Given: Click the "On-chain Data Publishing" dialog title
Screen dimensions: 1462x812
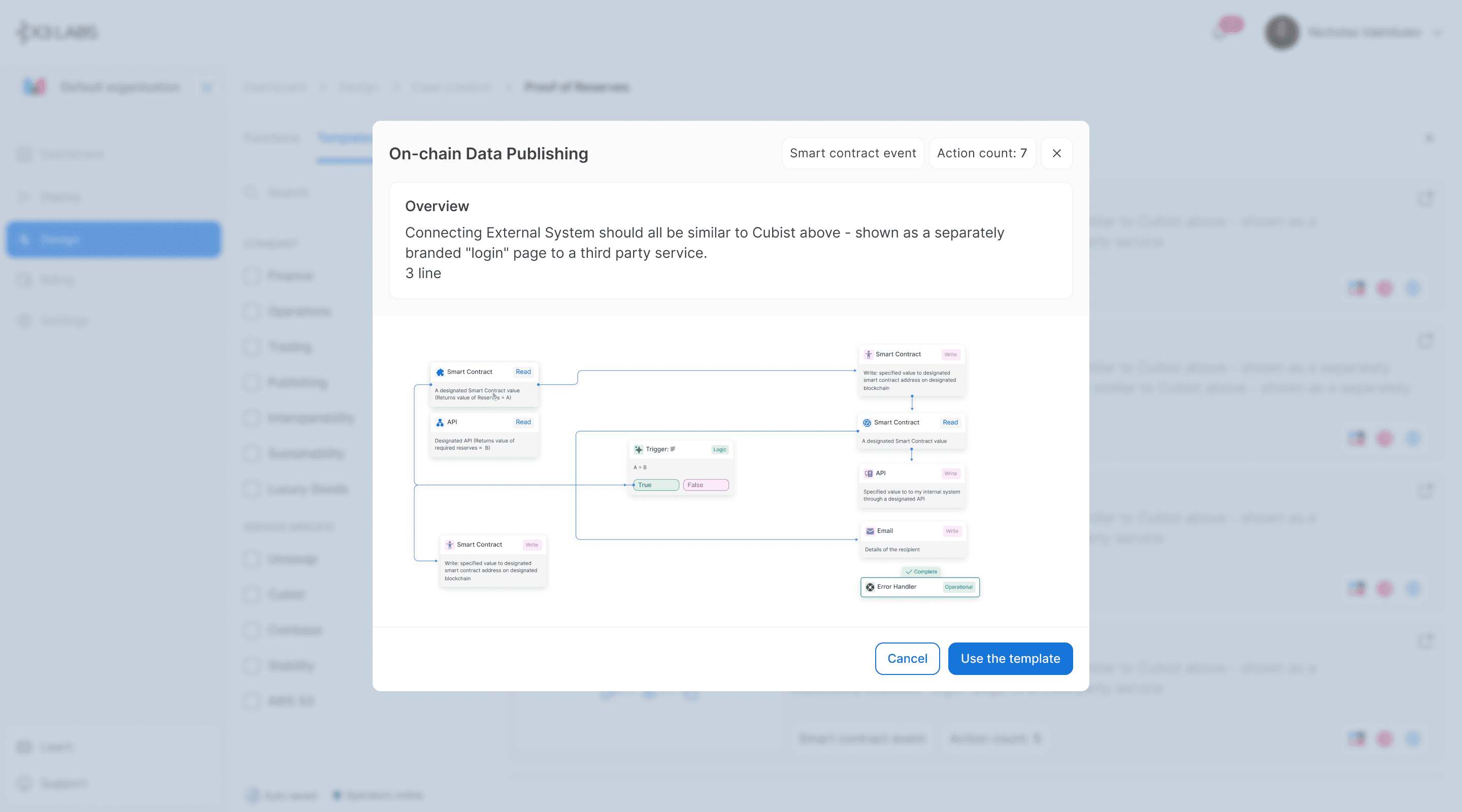Looking at the screenshot, I should (x=488, y=153).
